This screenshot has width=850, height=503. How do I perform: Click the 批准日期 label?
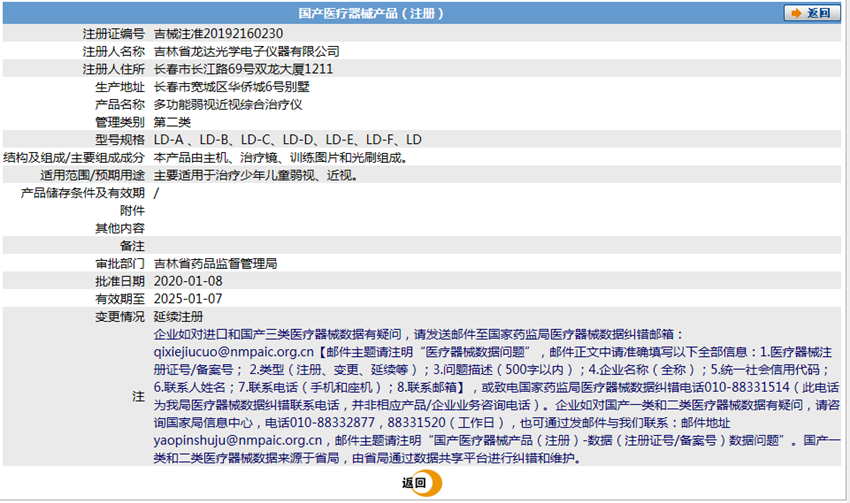(120, 281)
